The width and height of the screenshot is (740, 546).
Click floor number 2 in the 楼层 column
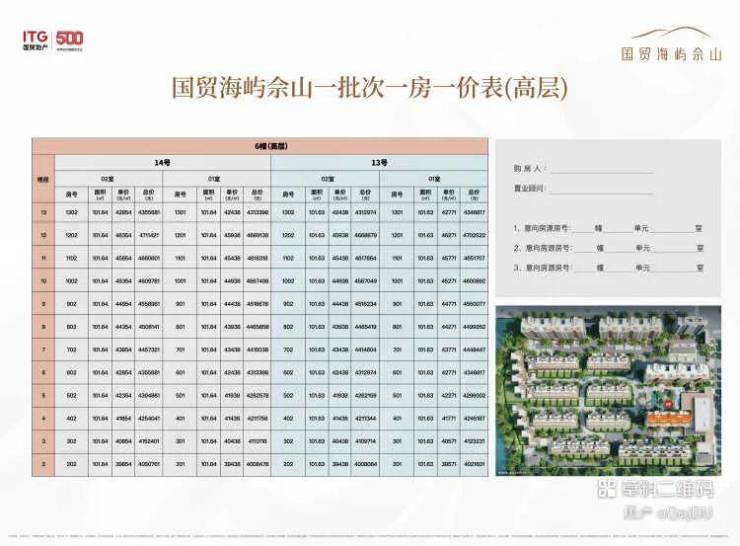point(43,464)
